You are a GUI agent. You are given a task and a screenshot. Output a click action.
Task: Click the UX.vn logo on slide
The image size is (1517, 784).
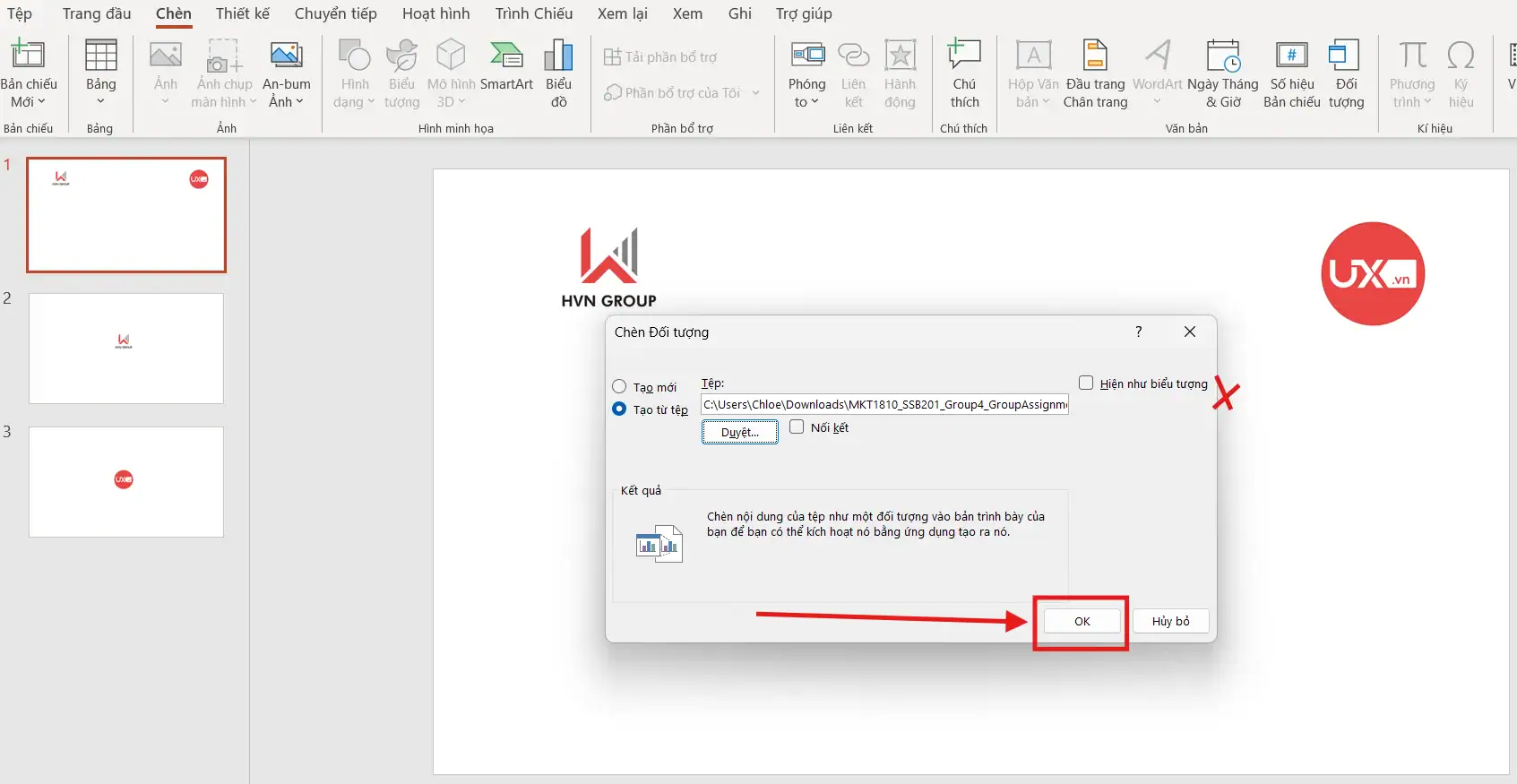1373,273
